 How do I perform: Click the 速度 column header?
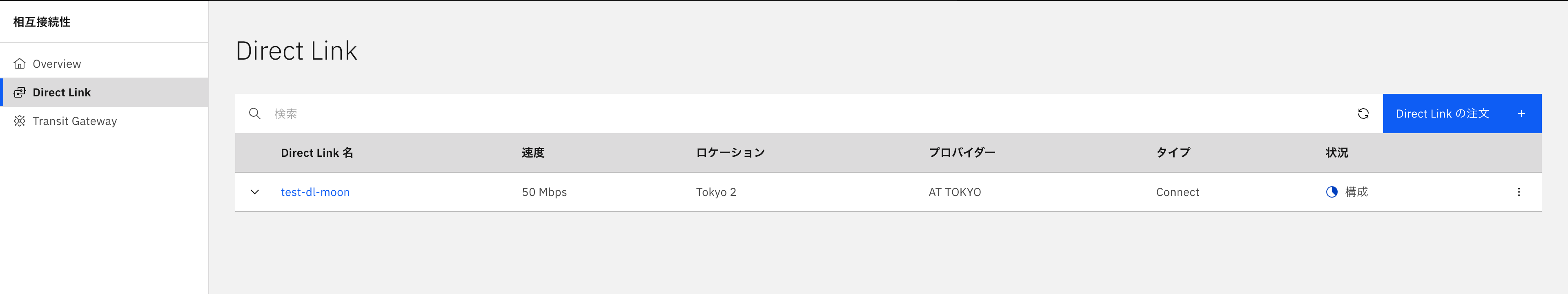535,153
